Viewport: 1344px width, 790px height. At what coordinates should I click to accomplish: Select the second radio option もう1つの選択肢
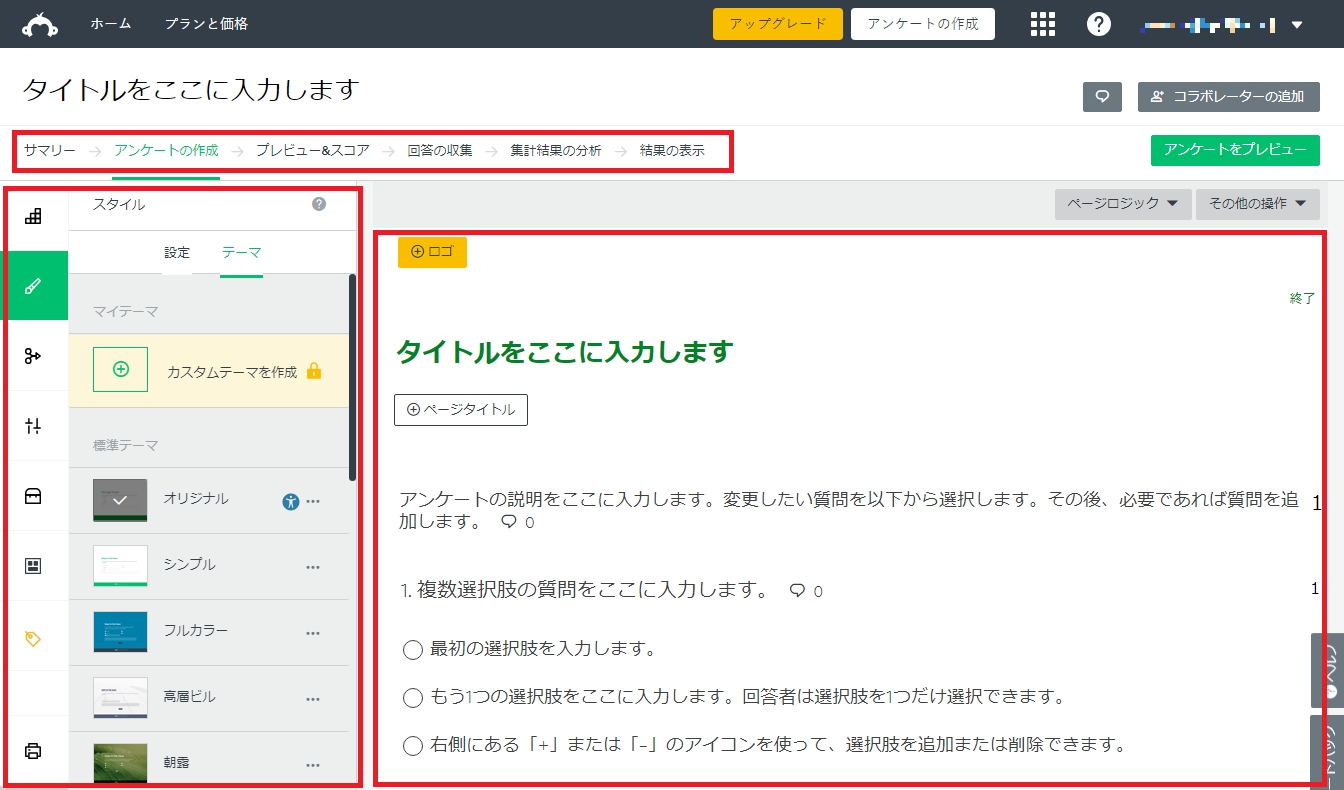click(x=413, y=697)
